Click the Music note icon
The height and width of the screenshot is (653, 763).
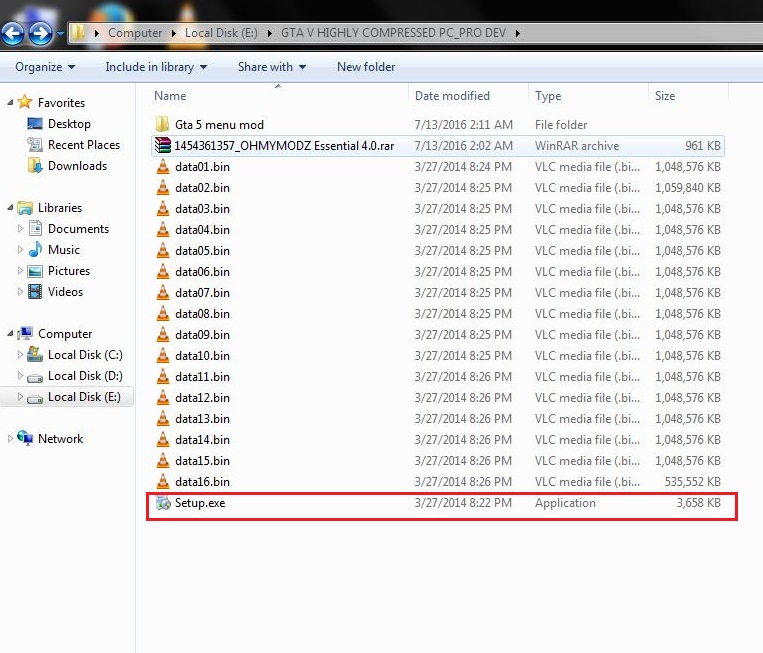35,249
